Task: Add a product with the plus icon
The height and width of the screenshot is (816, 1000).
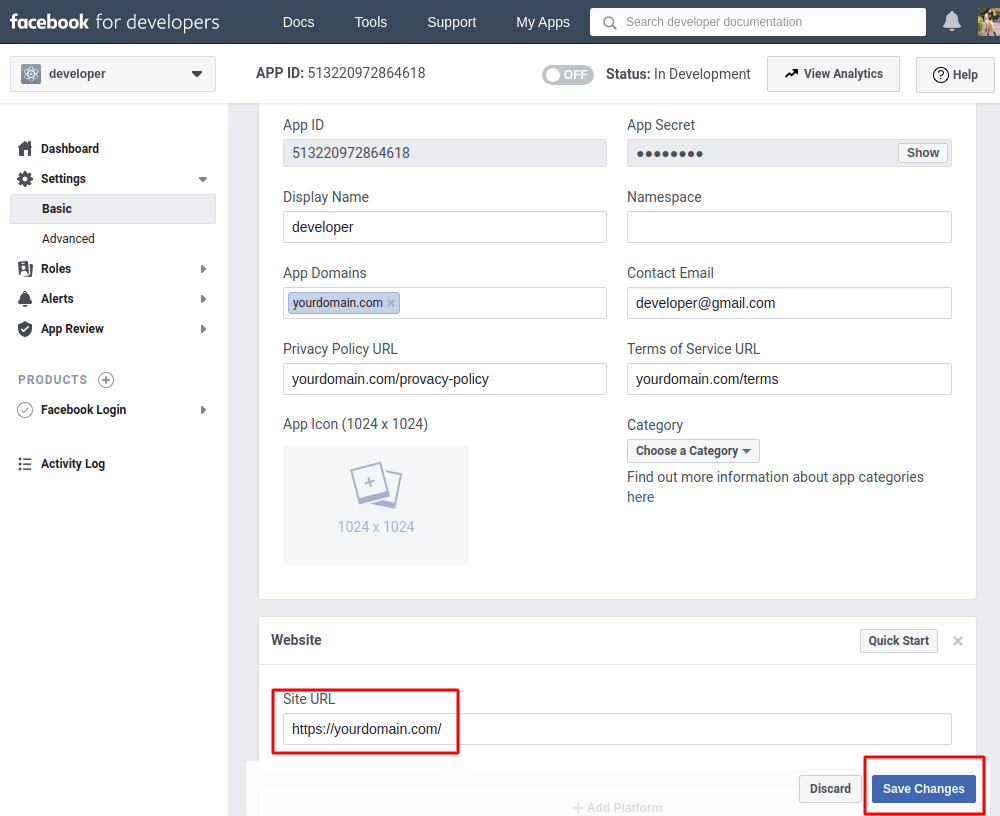Action: click(106, 380)
